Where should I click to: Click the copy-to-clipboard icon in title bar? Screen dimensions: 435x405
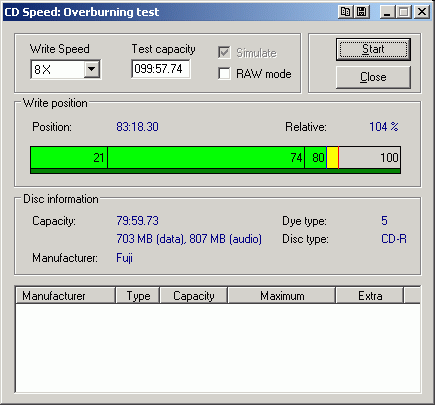(x=345, y=12)
